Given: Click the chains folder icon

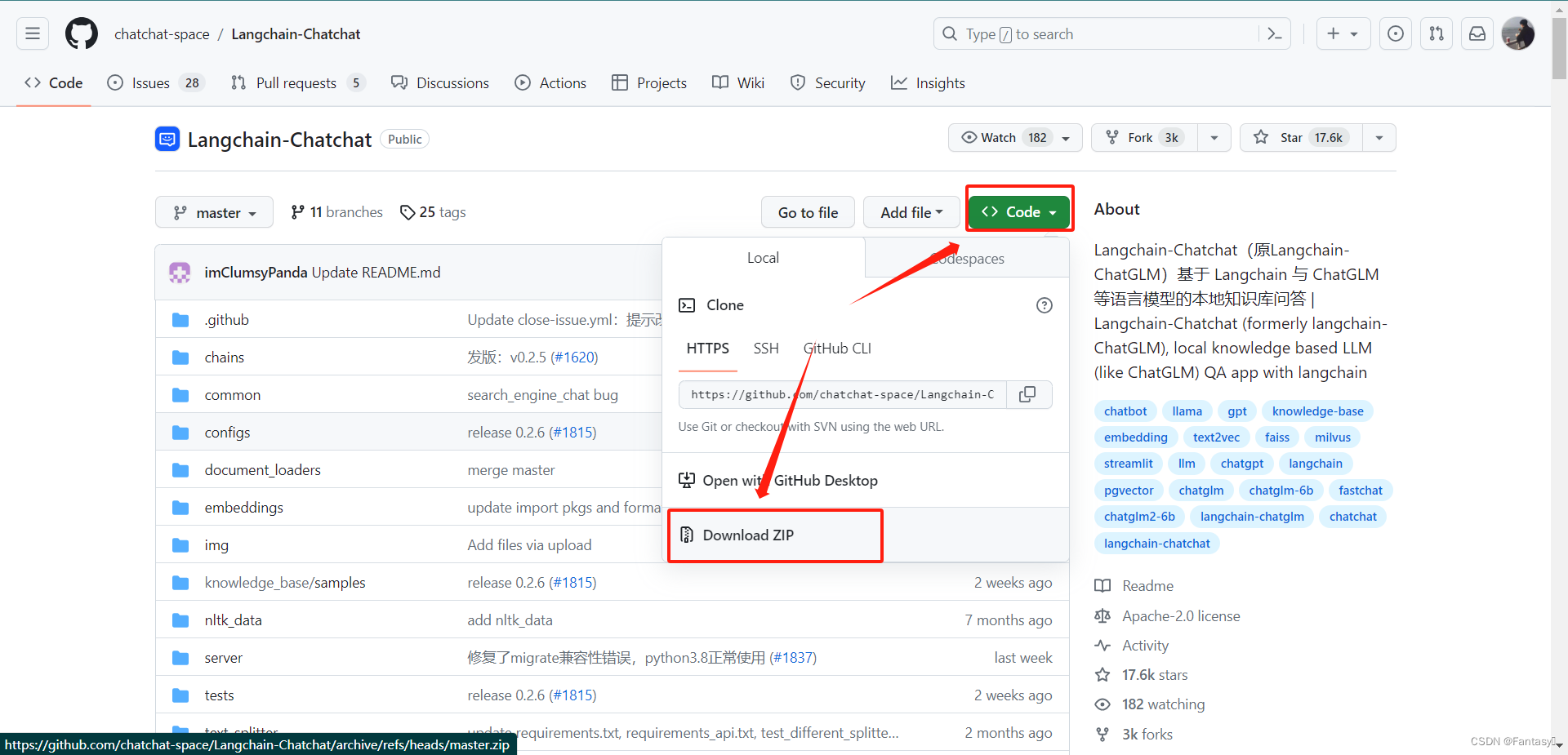Looking at the screenshot, I should [180, 358].
